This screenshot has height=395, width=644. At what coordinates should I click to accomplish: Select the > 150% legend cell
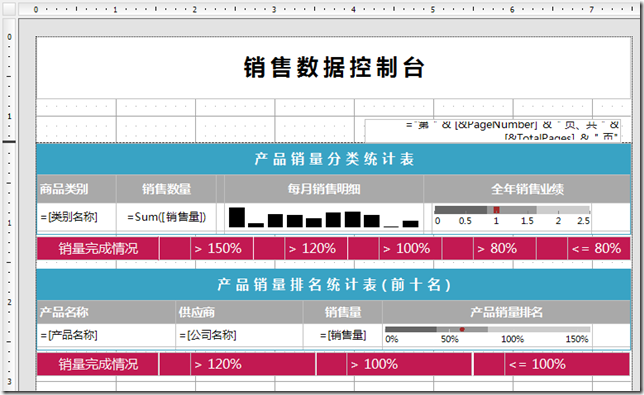[x=222, y=248]
